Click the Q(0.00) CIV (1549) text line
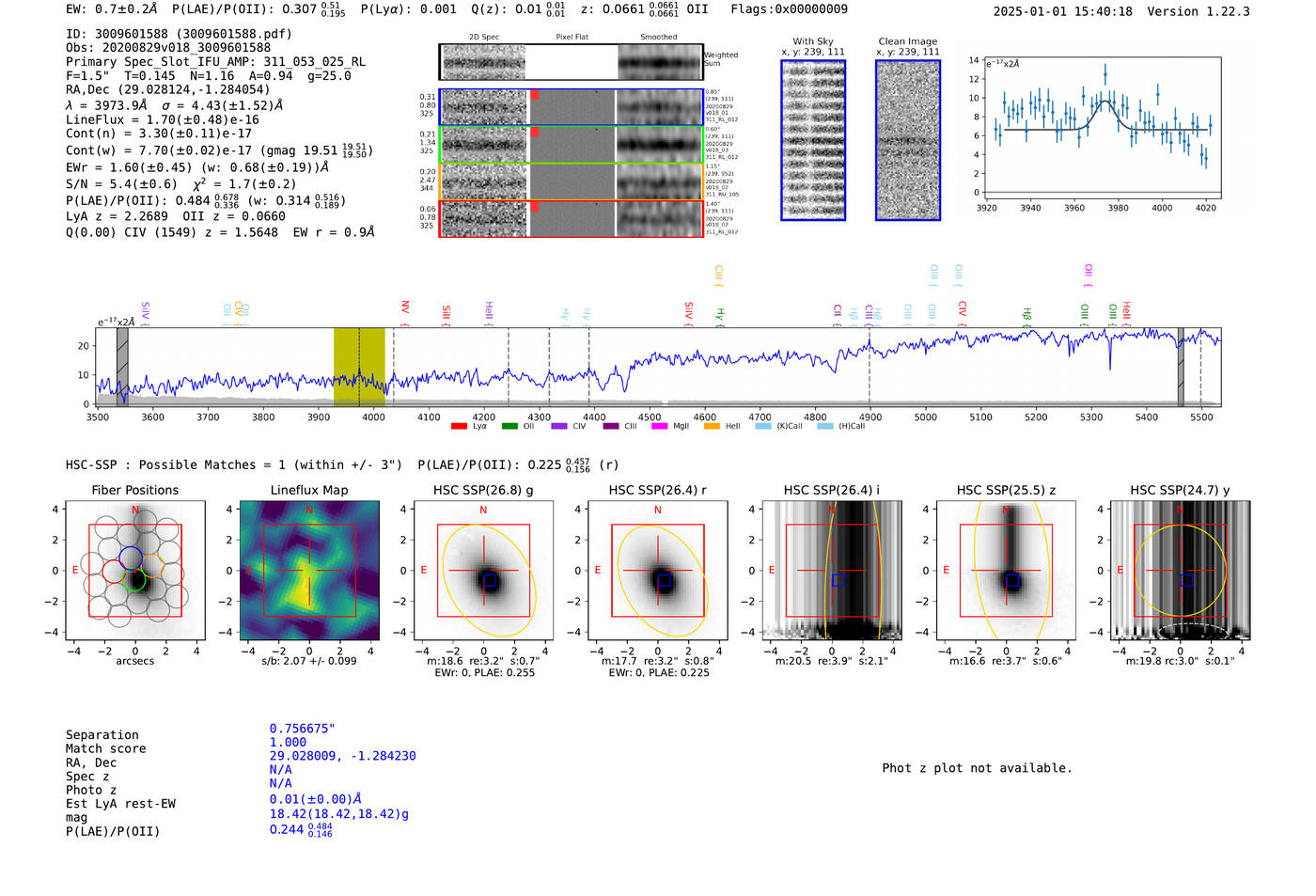This screenshot has width=1316, height=896. (x=220, y=232)
